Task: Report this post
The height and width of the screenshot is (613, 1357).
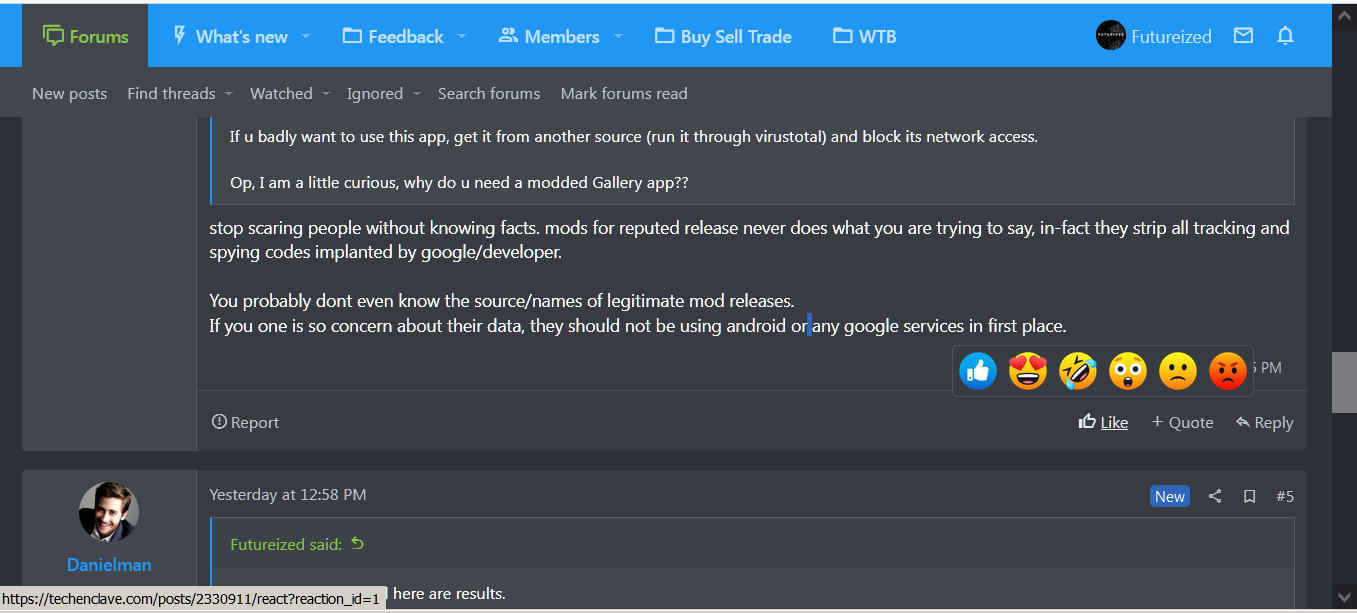Action: point(245,422)
